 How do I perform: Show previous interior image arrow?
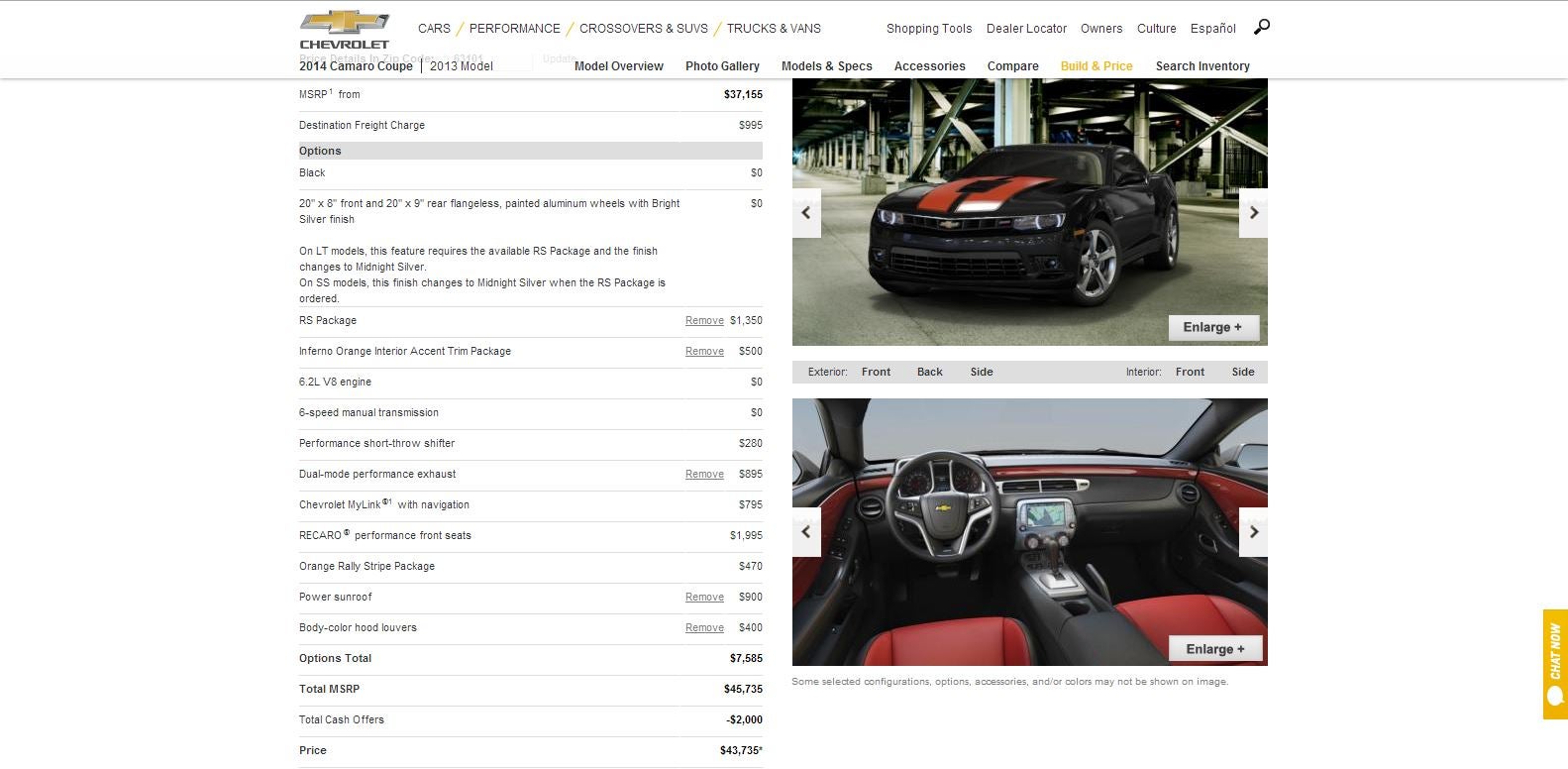[x=806, y=532]
